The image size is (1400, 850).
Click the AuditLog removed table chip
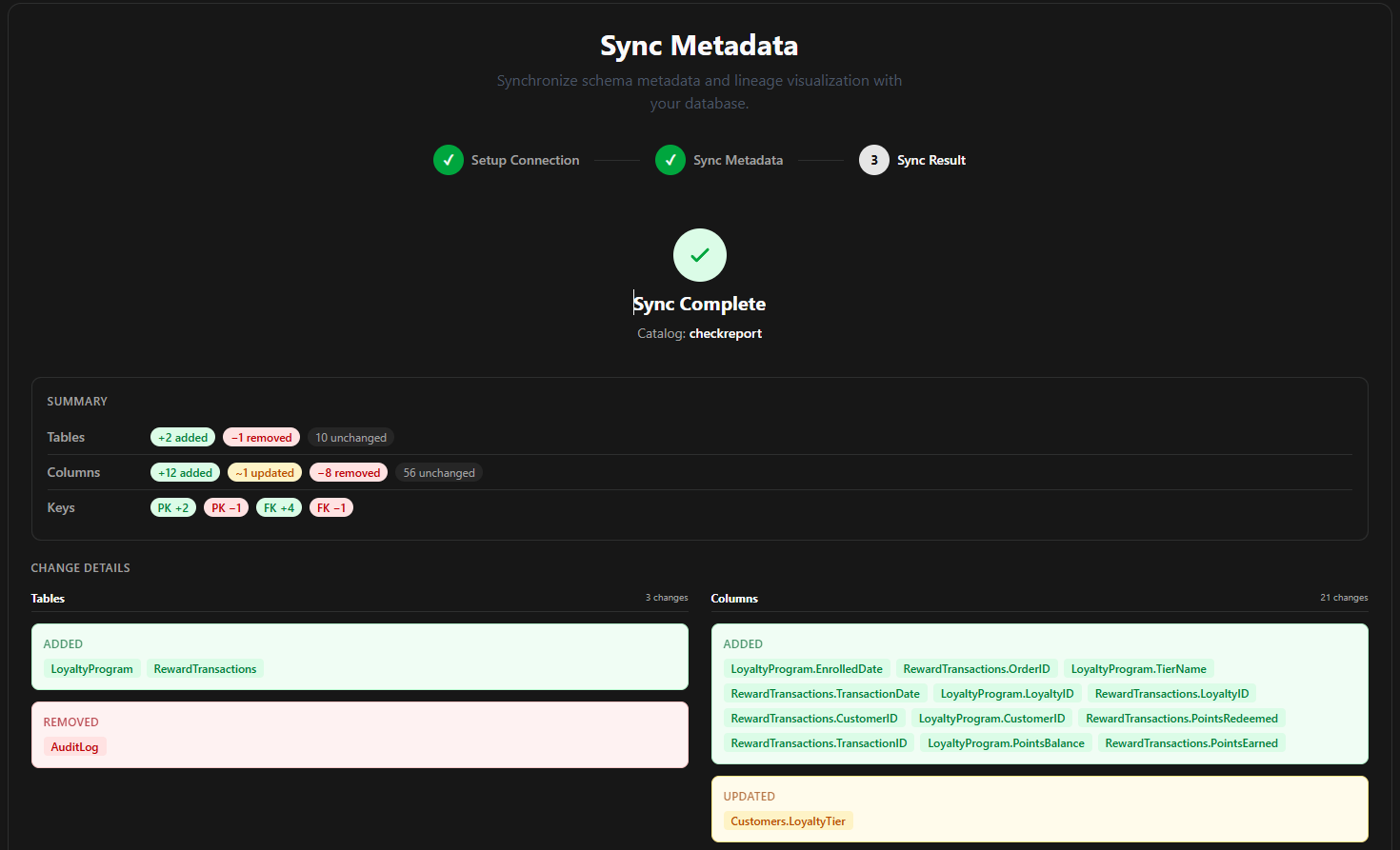75,746
